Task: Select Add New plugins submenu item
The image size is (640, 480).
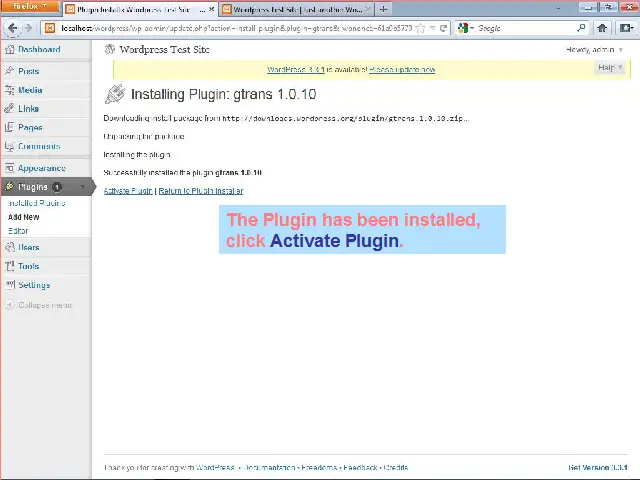Action: pyautogui.click(x=24, y=217)
